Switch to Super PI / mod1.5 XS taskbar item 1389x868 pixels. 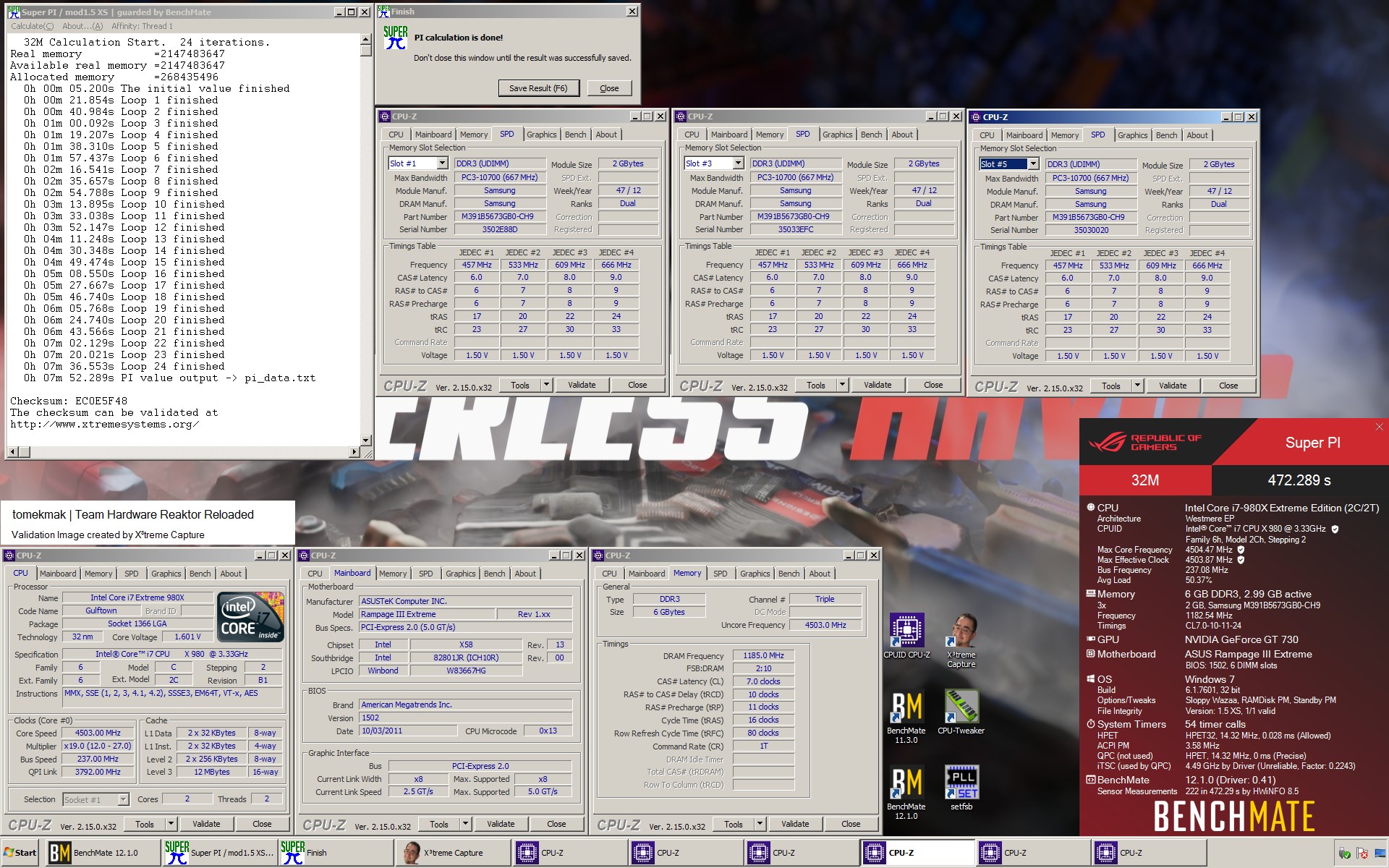click(220, 853)
